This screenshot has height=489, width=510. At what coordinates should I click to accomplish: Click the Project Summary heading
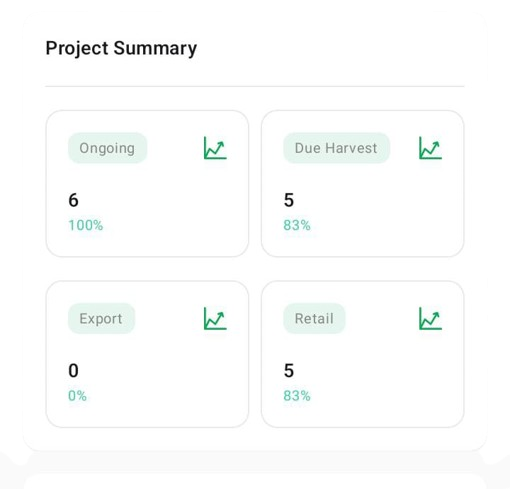(x=121, y=49)
